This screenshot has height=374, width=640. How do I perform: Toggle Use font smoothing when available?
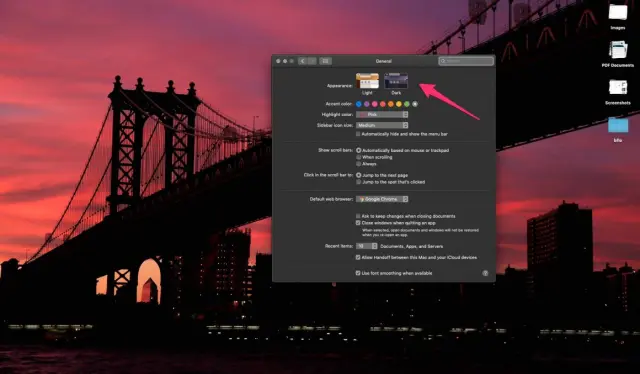[358, 273]
